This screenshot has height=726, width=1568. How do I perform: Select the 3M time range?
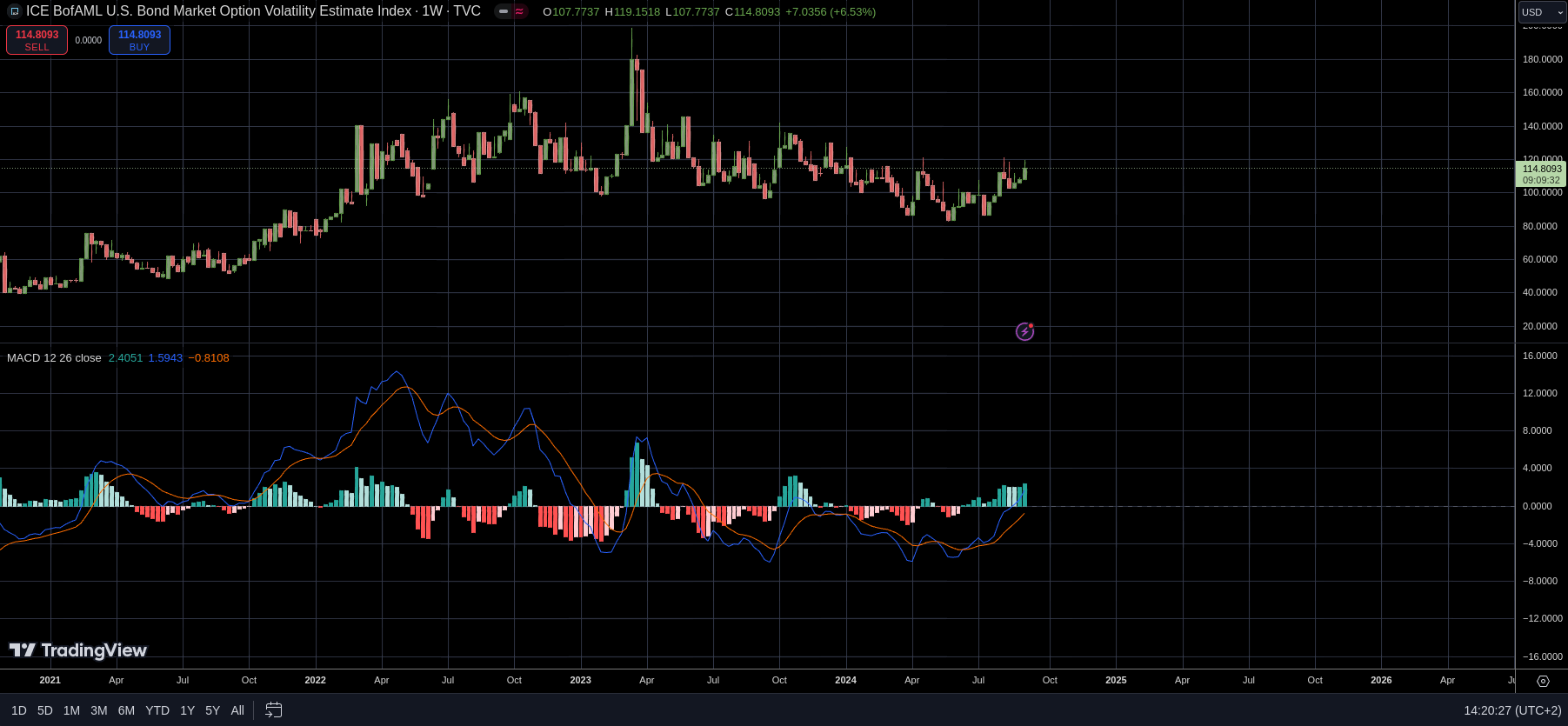(x=99, y=710)
